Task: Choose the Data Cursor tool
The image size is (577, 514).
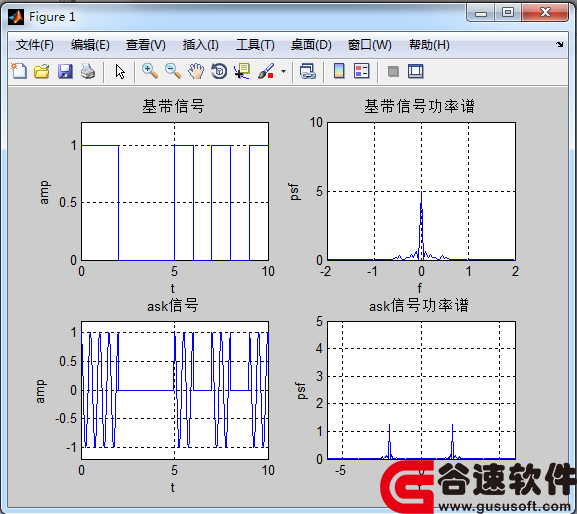Action: 242,71
